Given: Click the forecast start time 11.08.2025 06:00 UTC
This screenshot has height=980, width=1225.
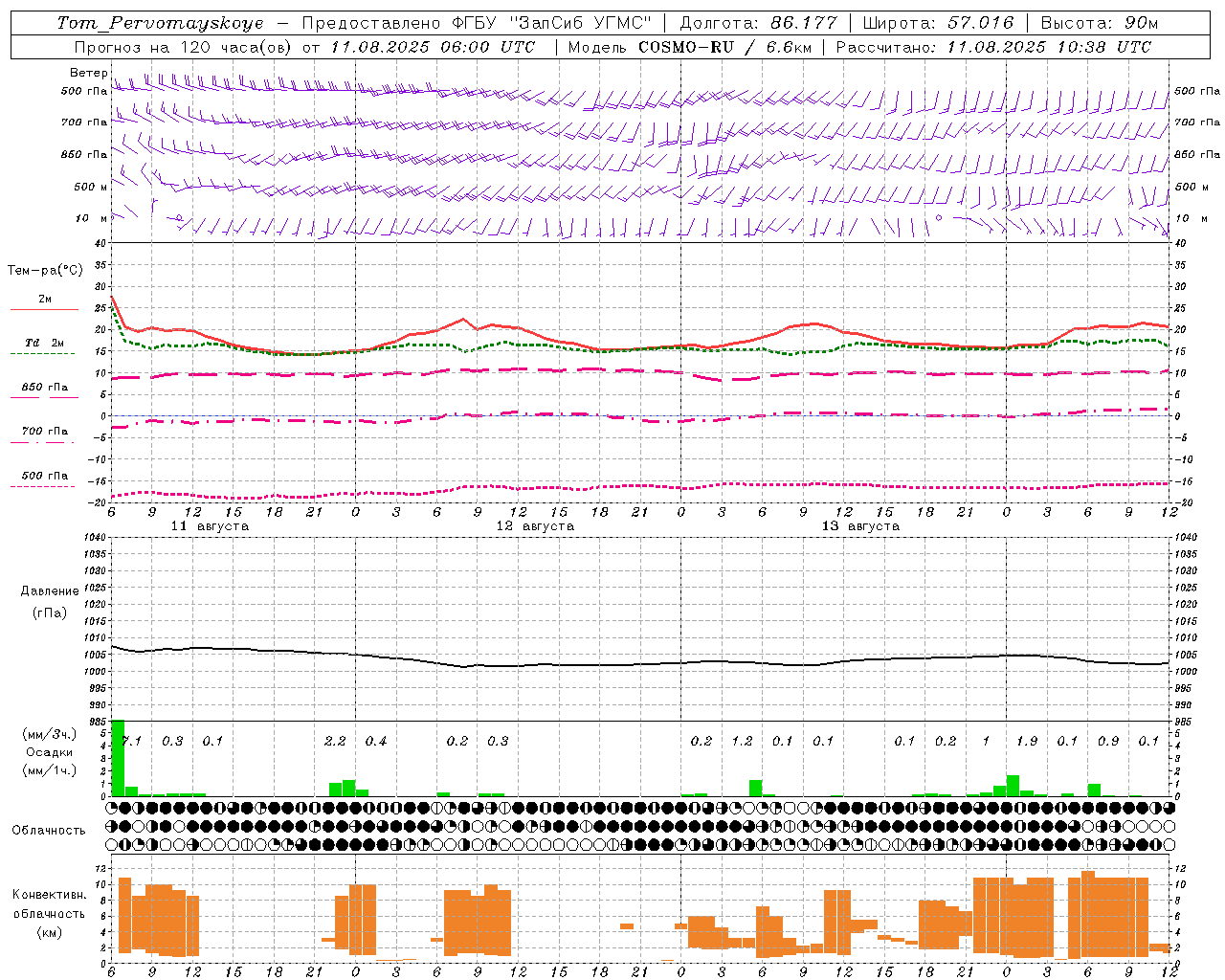Looking at the screenshot, I should pos(433,47).
